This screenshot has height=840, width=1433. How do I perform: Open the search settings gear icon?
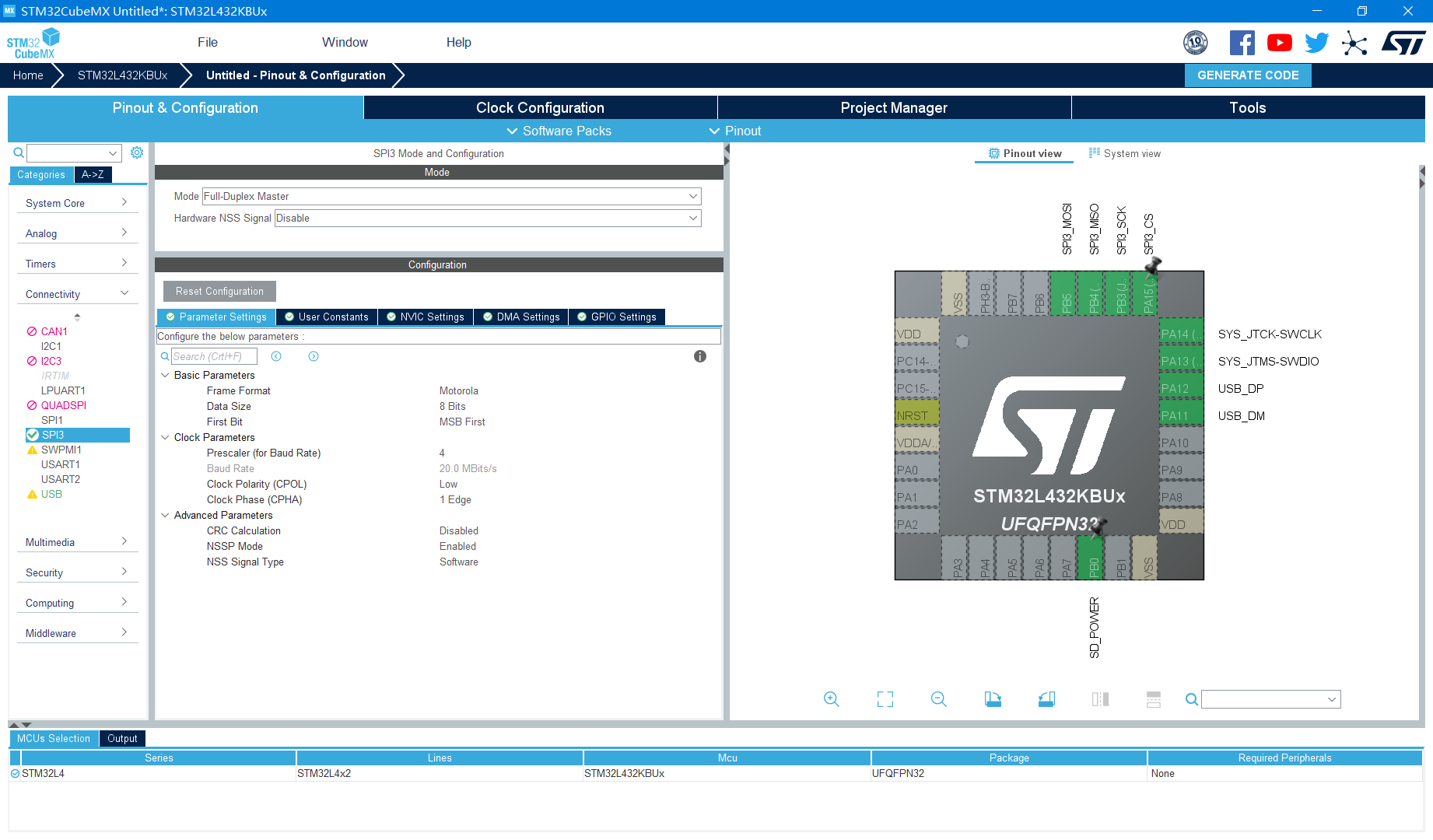pyautogui.click(x=137, y=152)
